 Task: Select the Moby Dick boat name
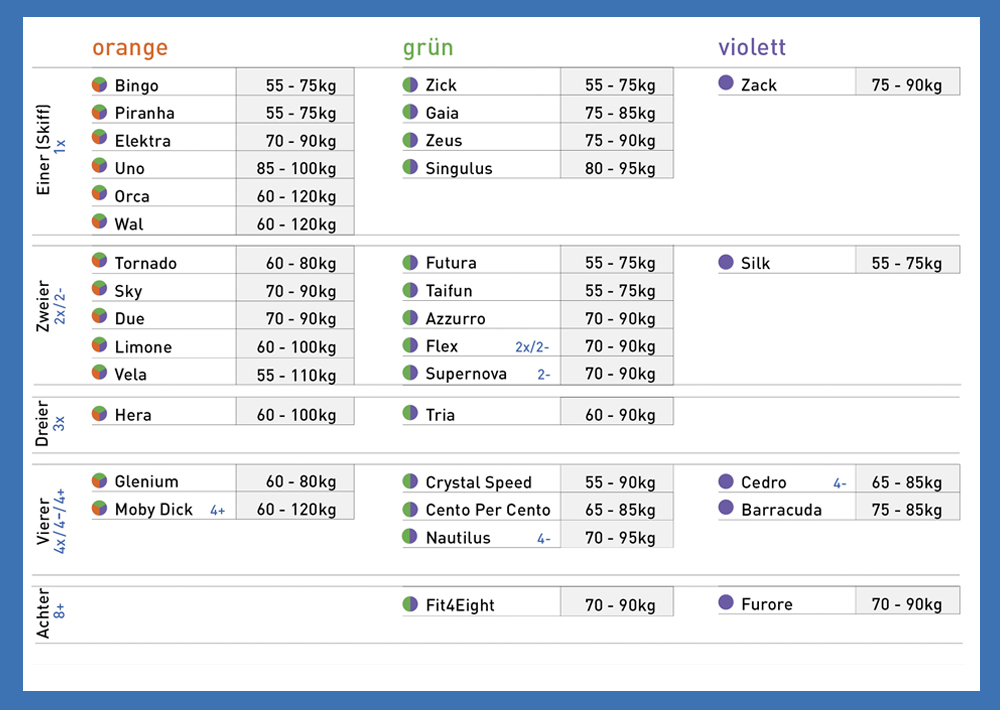pyautogui.click(x=153, y=509)
